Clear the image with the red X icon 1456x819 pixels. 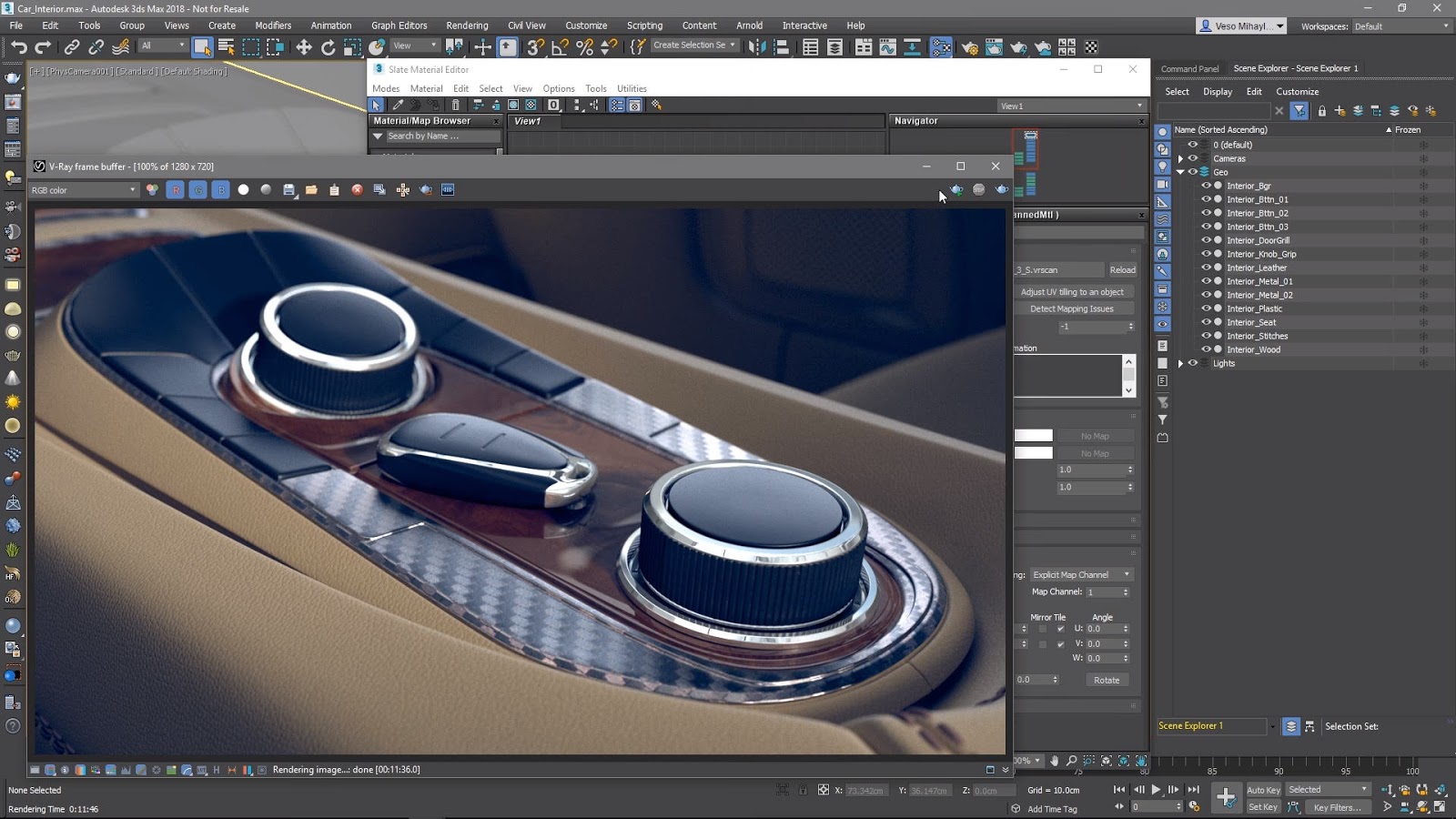pyautogui.click(x=357, y=190)
